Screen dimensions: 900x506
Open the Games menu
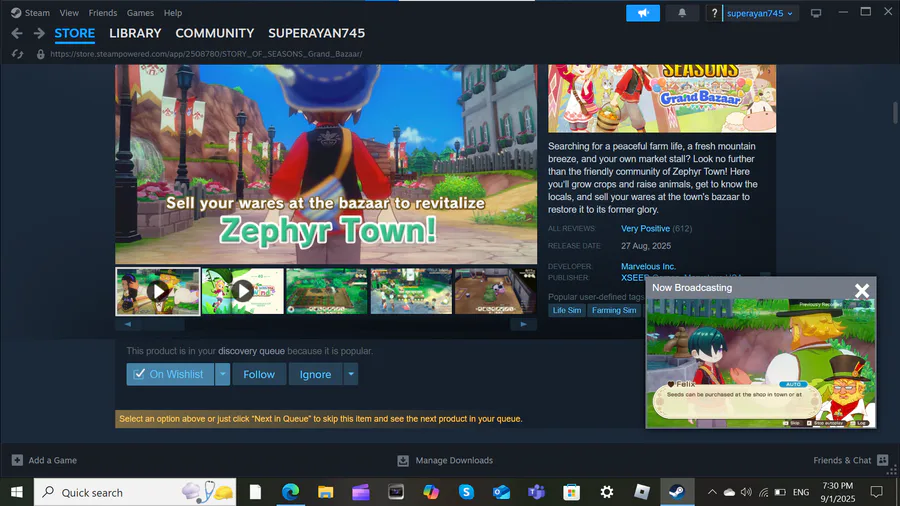(140, 13)
